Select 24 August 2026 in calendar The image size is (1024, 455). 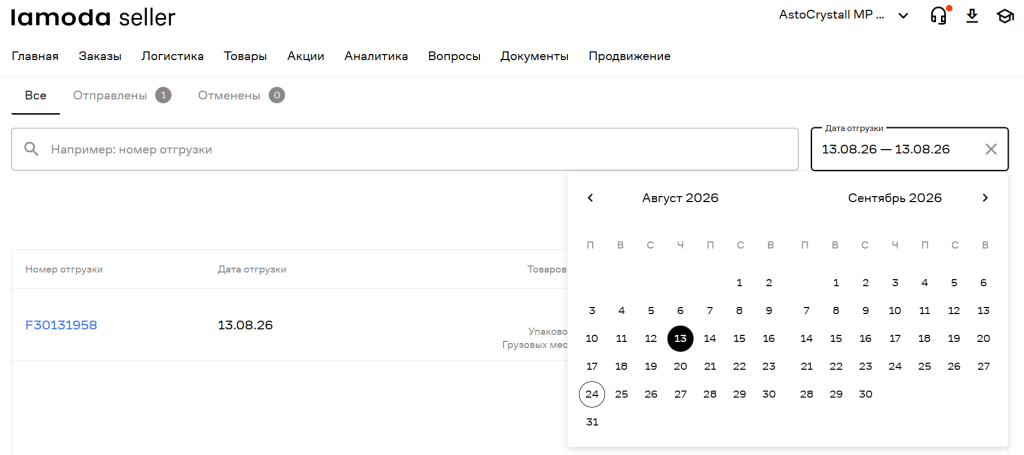pos(592,394)
